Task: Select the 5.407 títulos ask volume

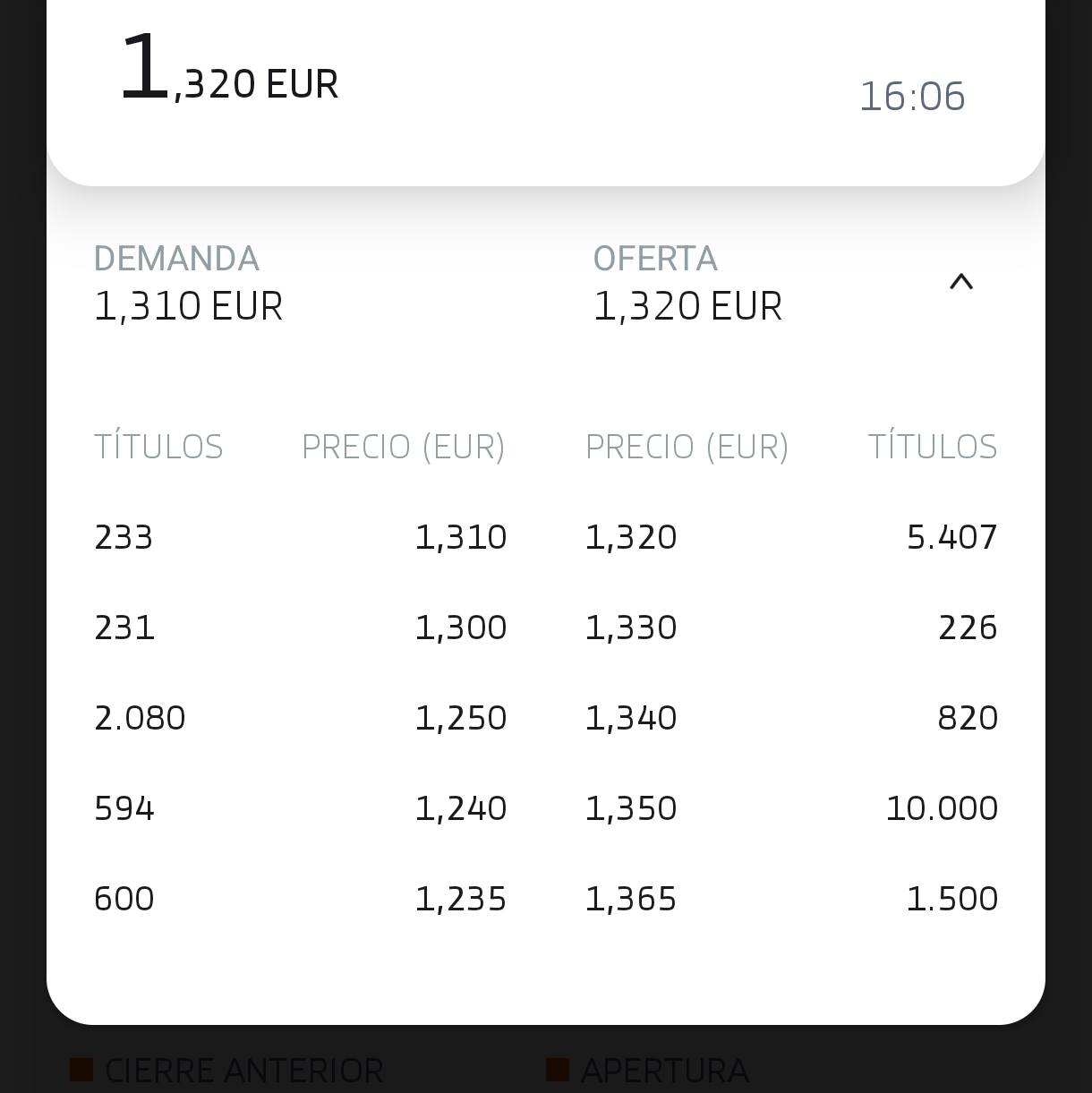Action: click(952, 538)
